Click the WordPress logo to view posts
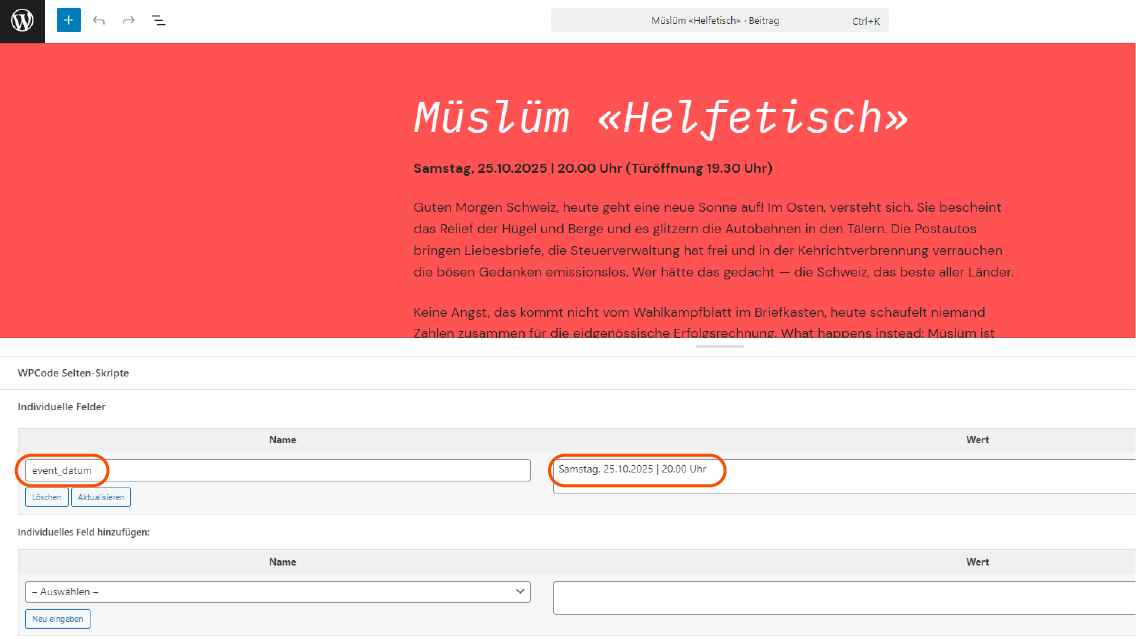This screenshot has height=639, width=1136. pos(22,20)
